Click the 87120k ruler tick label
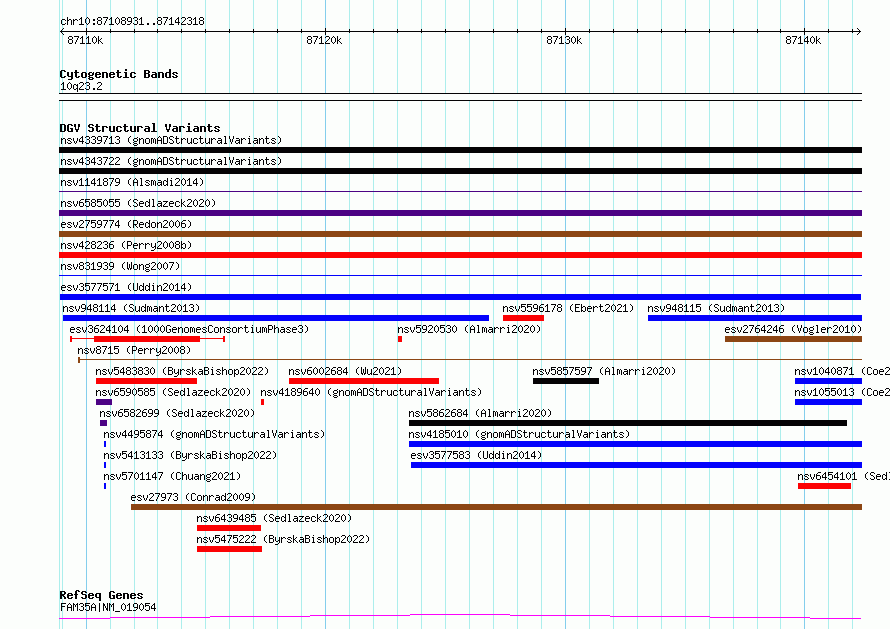 coord(324,40)
